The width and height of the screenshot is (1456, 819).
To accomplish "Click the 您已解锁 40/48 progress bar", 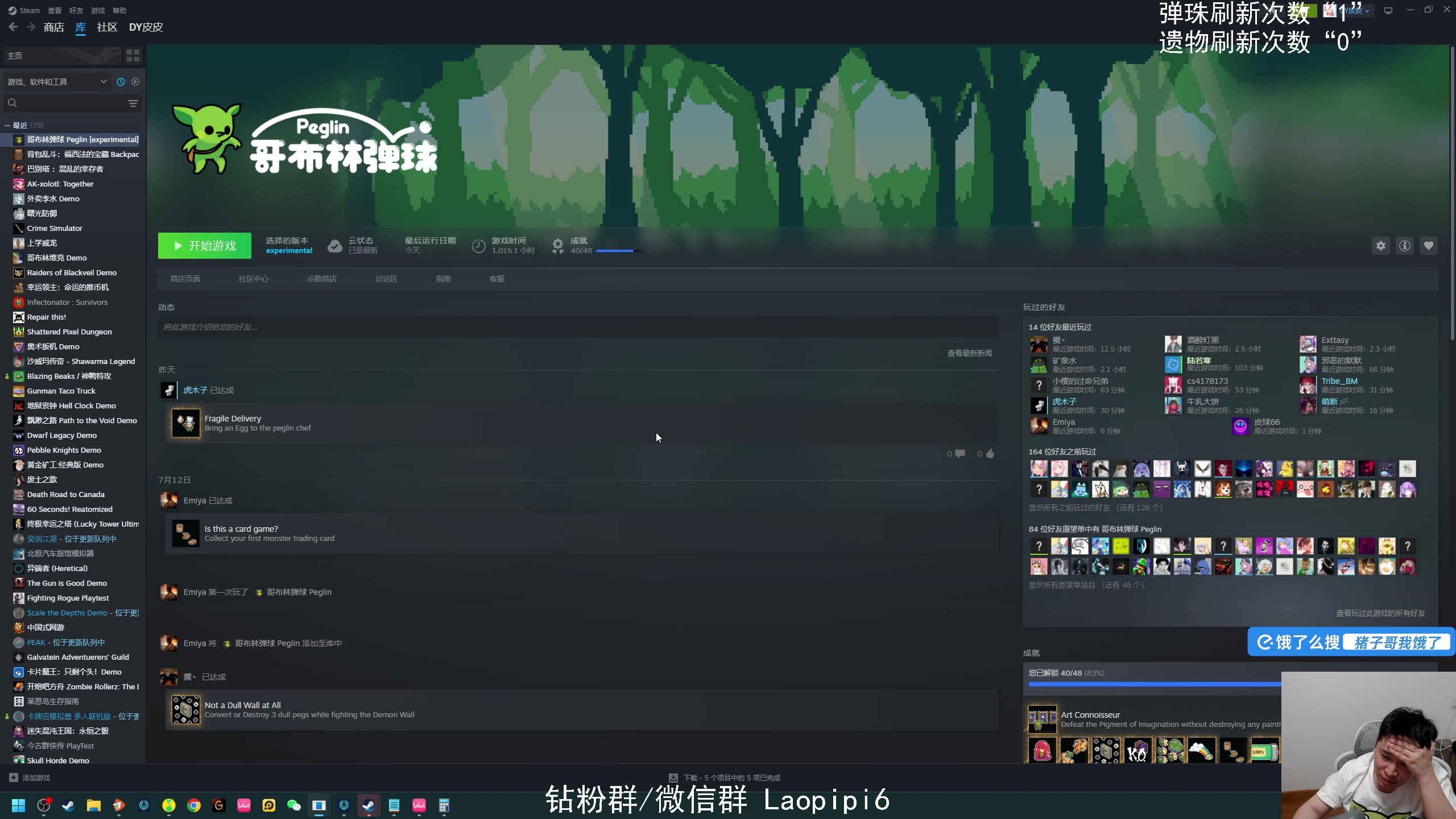I will click(1155, 684).
